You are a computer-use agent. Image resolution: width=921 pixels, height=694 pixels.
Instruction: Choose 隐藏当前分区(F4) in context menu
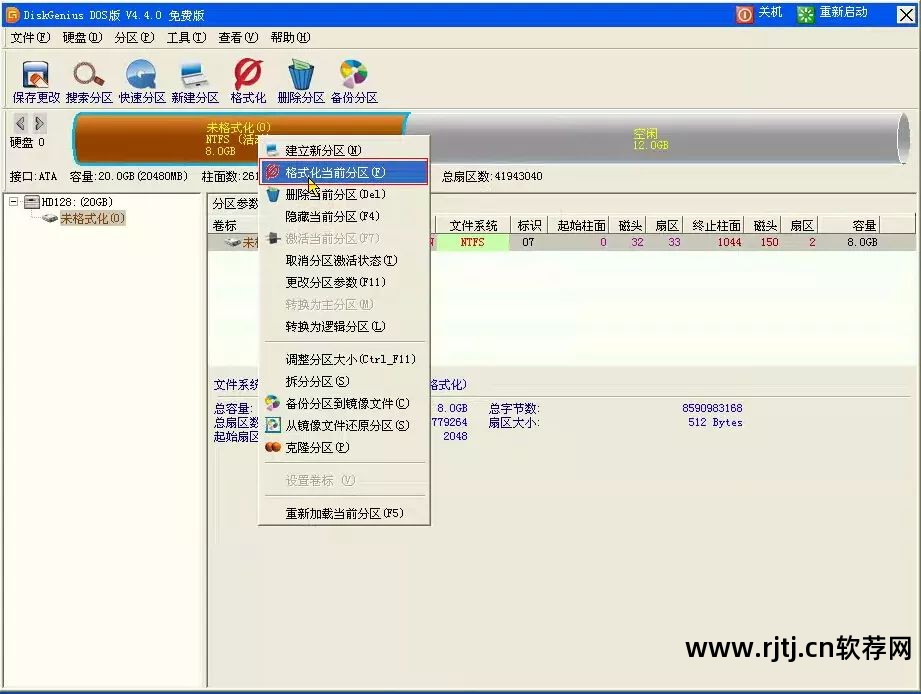[x=344, y=217]
